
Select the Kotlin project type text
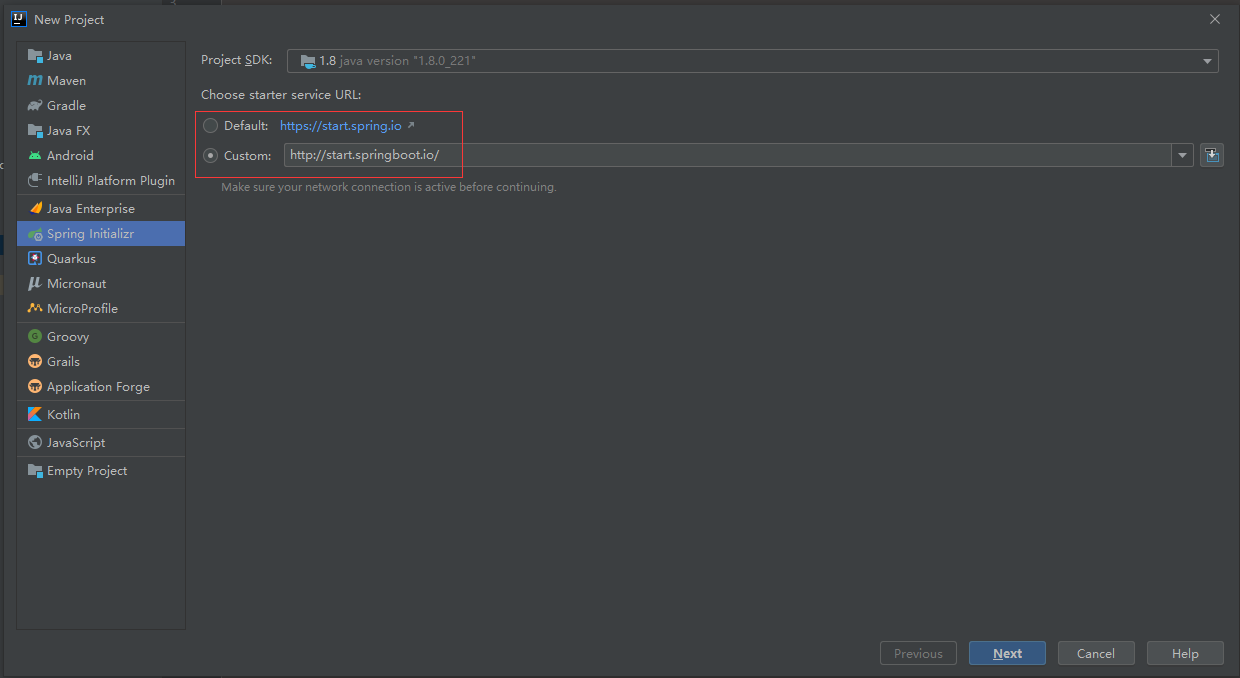[63, 415]
